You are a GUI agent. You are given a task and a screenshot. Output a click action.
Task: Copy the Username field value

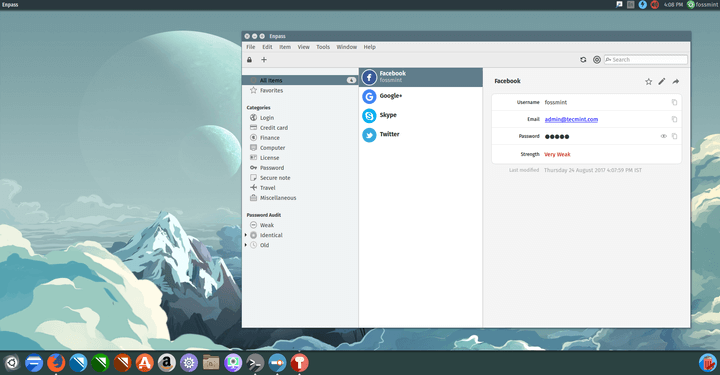[x=674, y=102]
